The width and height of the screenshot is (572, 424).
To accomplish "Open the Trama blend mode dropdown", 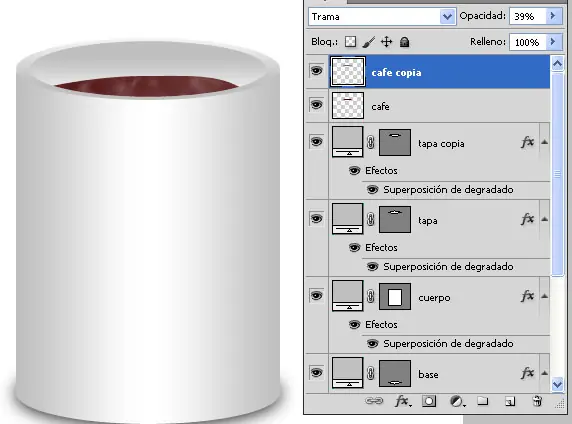I will click(x=447, y=17).
